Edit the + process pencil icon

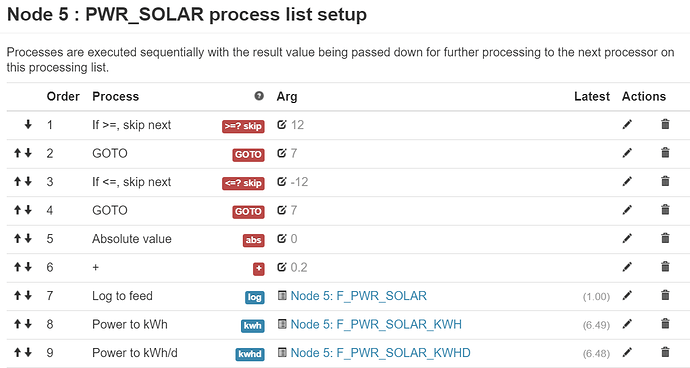(627, 267)
